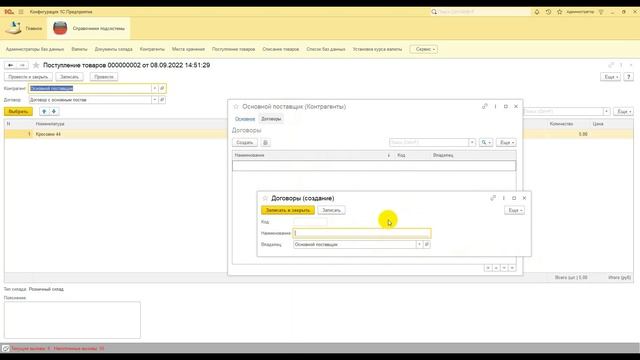
Task: Click the status bar calls icon at bottom left
Action: pos(5,349)
